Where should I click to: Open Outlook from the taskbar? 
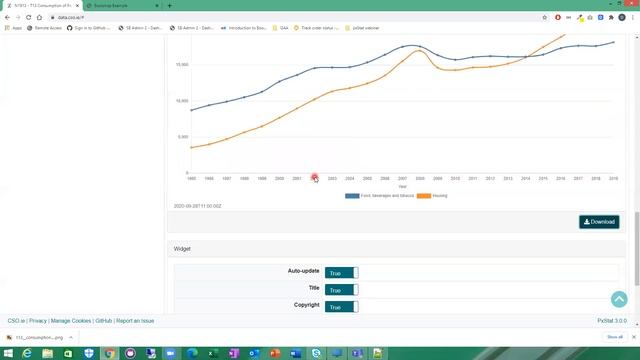tap(254, 353)
